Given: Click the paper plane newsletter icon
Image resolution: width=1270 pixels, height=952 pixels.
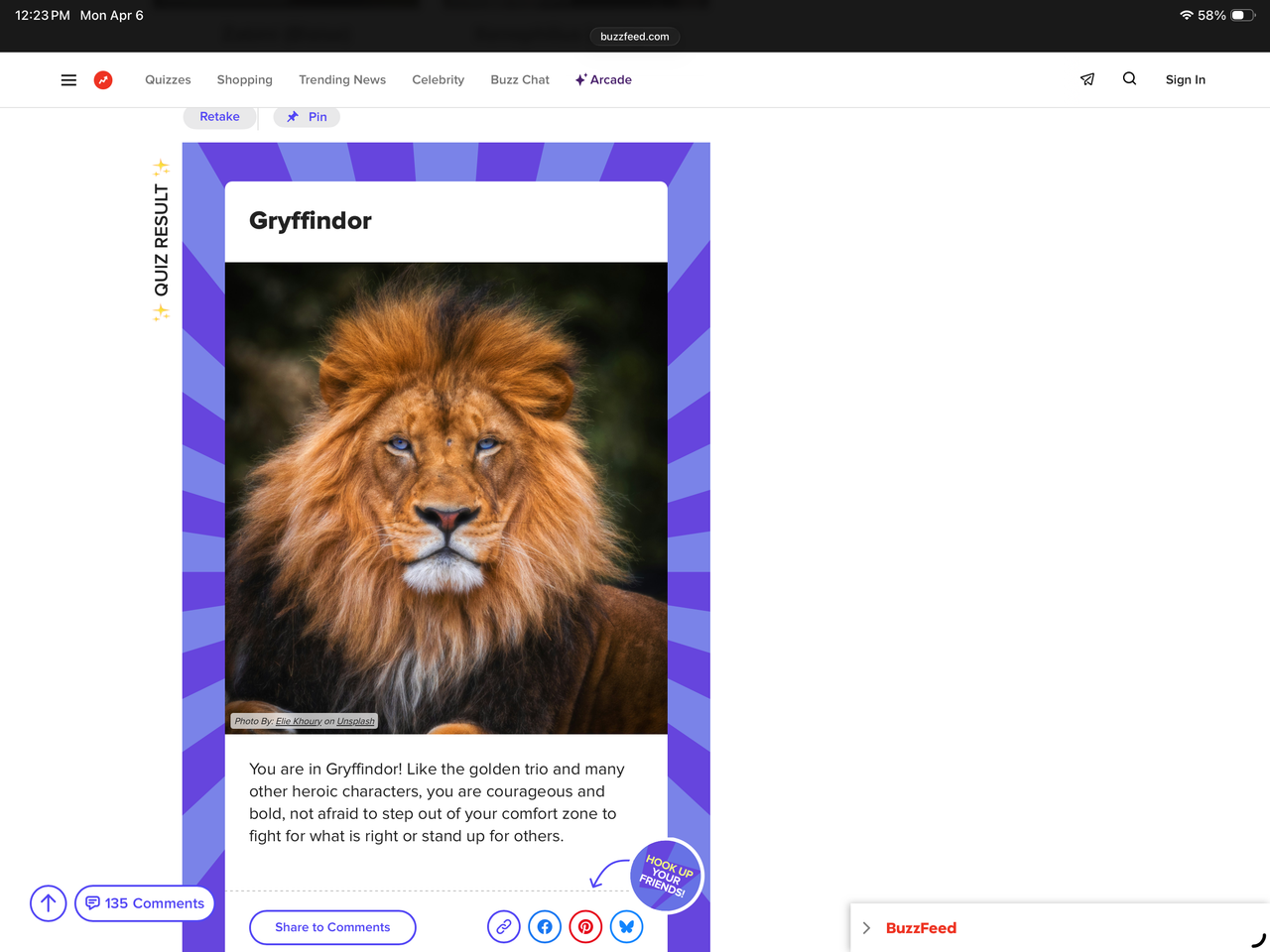Looking at the screenshot, I should (1087, 79).
